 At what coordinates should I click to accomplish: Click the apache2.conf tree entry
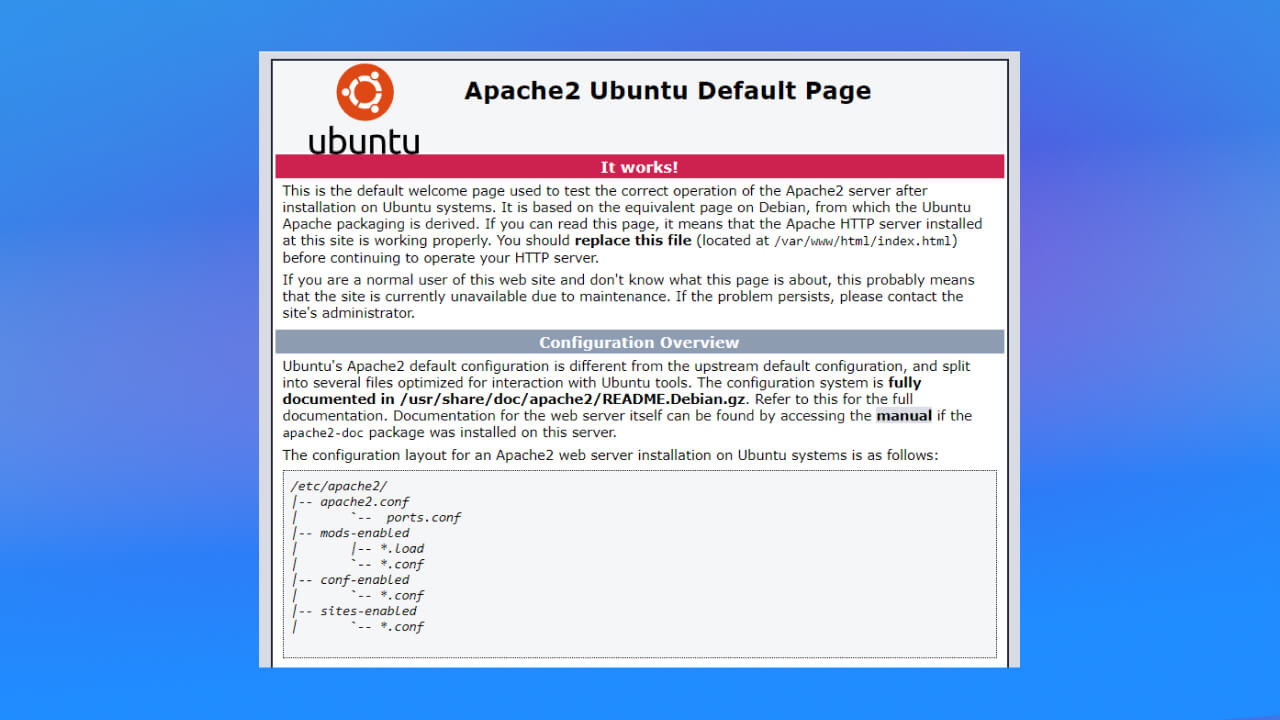click(x=365, y=502)
